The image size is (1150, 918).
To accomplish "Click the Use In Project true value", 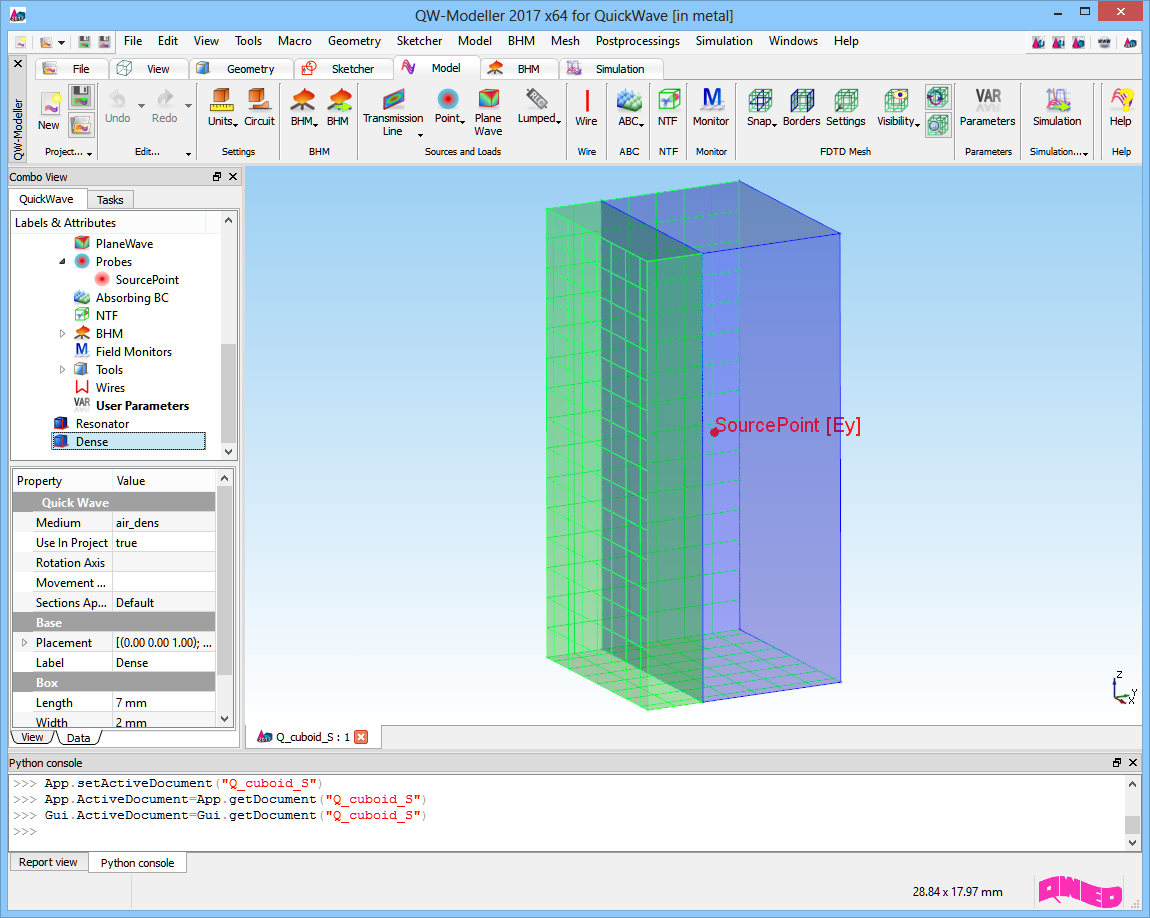I will click(x=164, y=543).
